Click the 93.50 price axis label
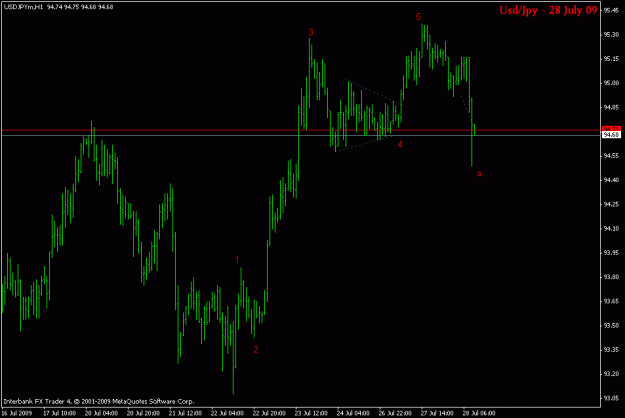The height and width of the screenshot is (418, 625). 611,326
